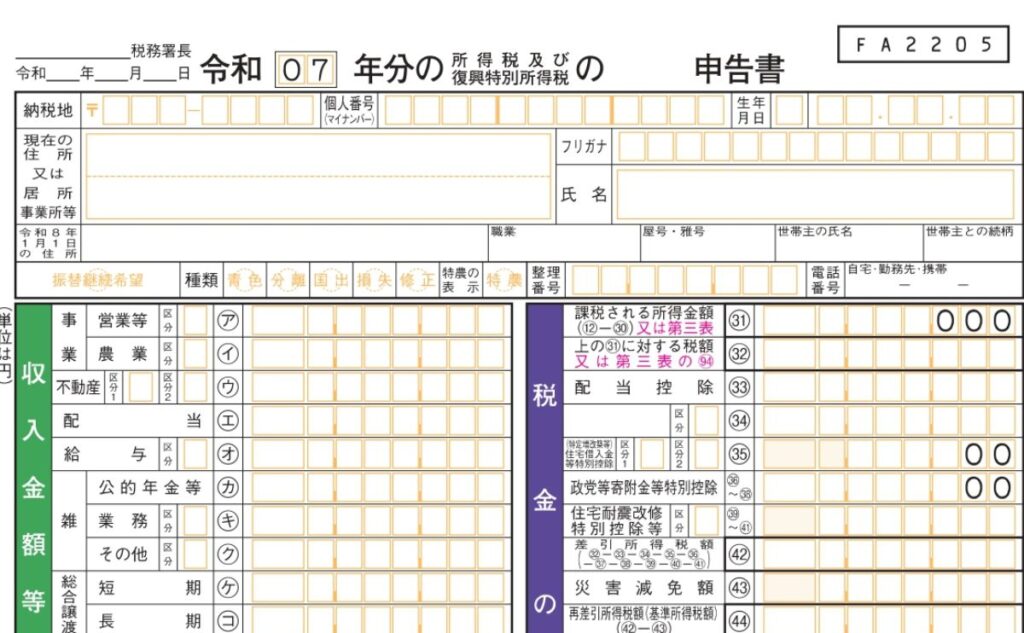Focus the 個人番号 (マイナンバー) field

tap(554, 110)
